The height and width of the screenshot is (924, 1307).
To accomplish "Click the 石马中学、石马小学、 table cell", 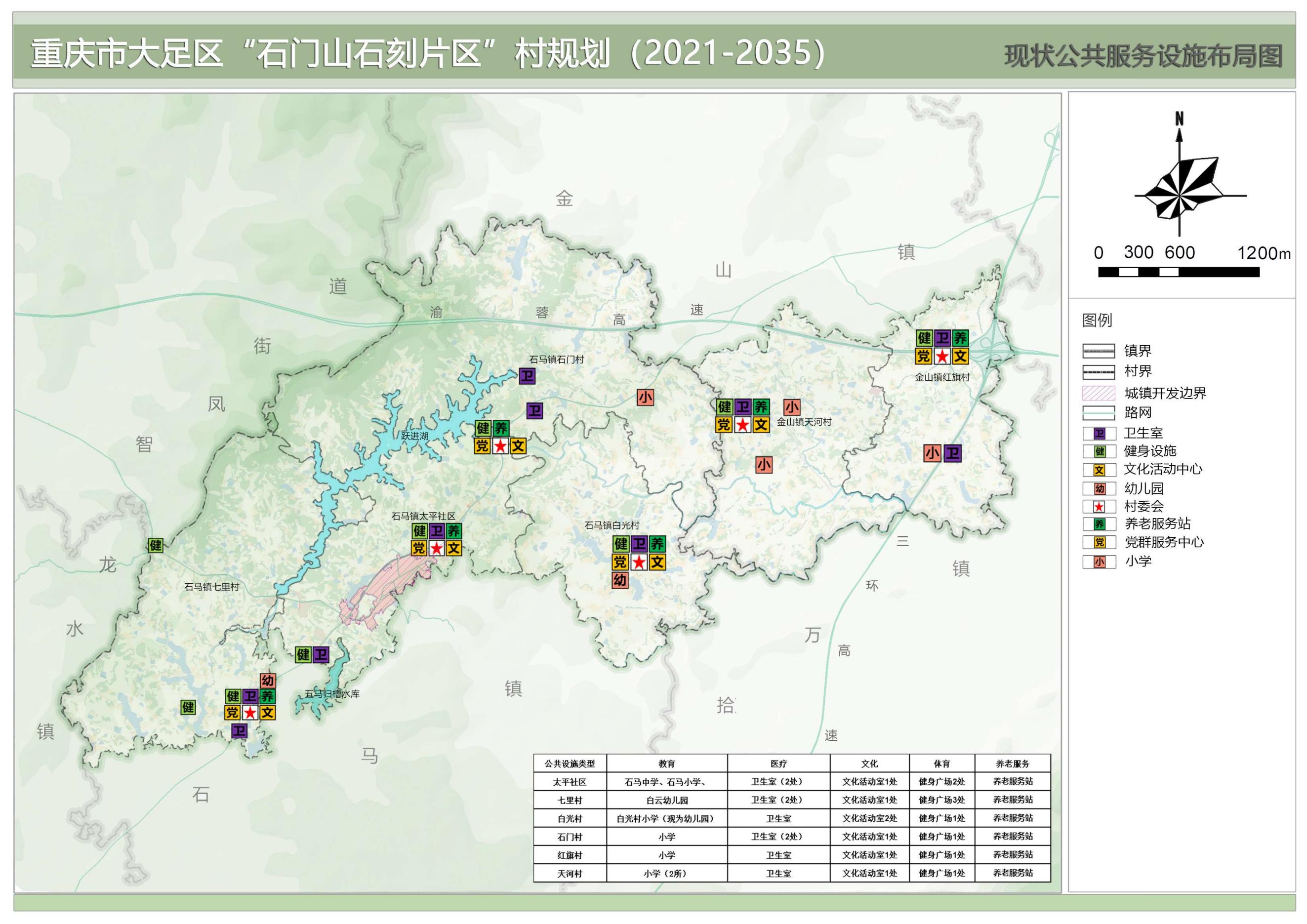I will coord(667,782).
